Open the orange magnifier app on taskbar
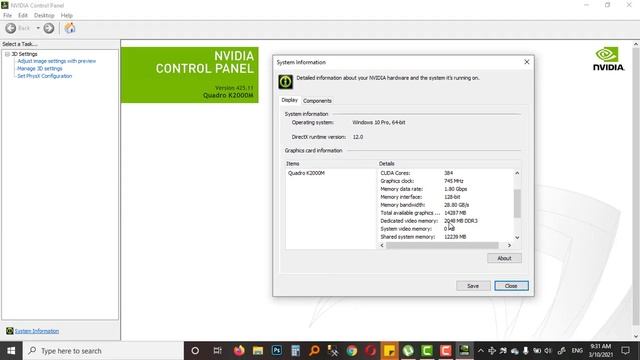The width and height of the screenshot is (640, 360). point(314,351)
